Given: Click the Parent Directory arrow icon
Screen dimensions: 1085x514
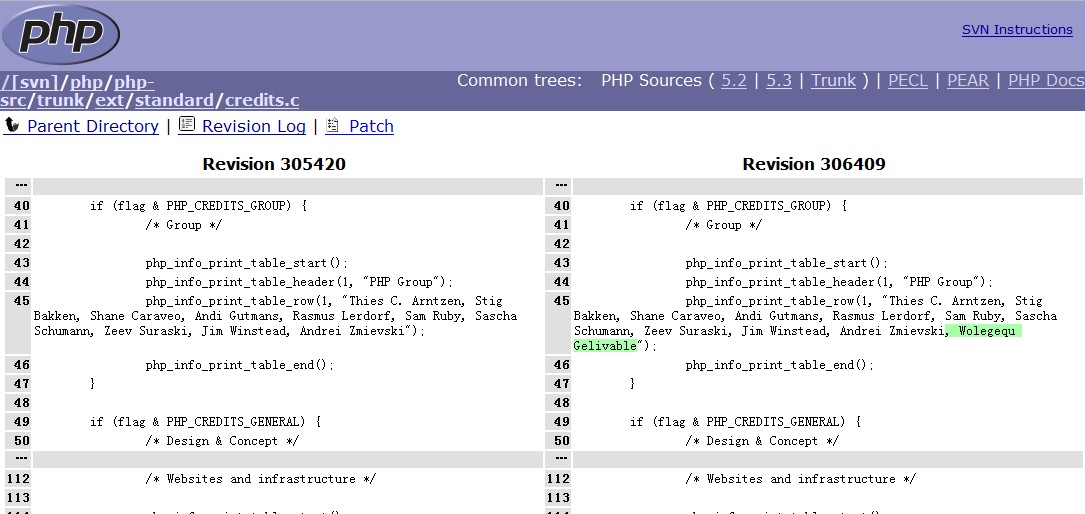Looking at the screenshot, I should (x=12, y=126).
